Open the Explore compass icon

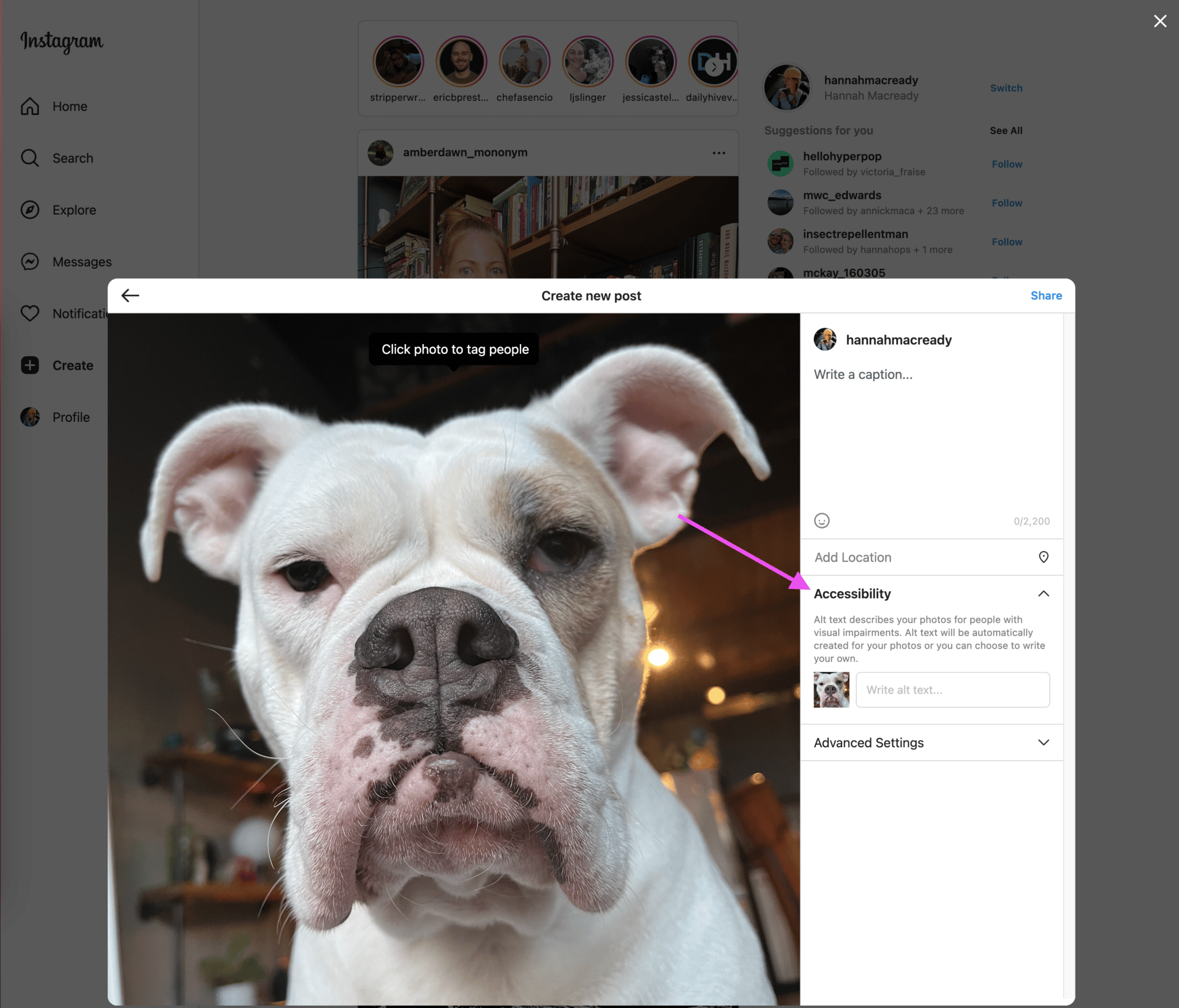[30, 210]
